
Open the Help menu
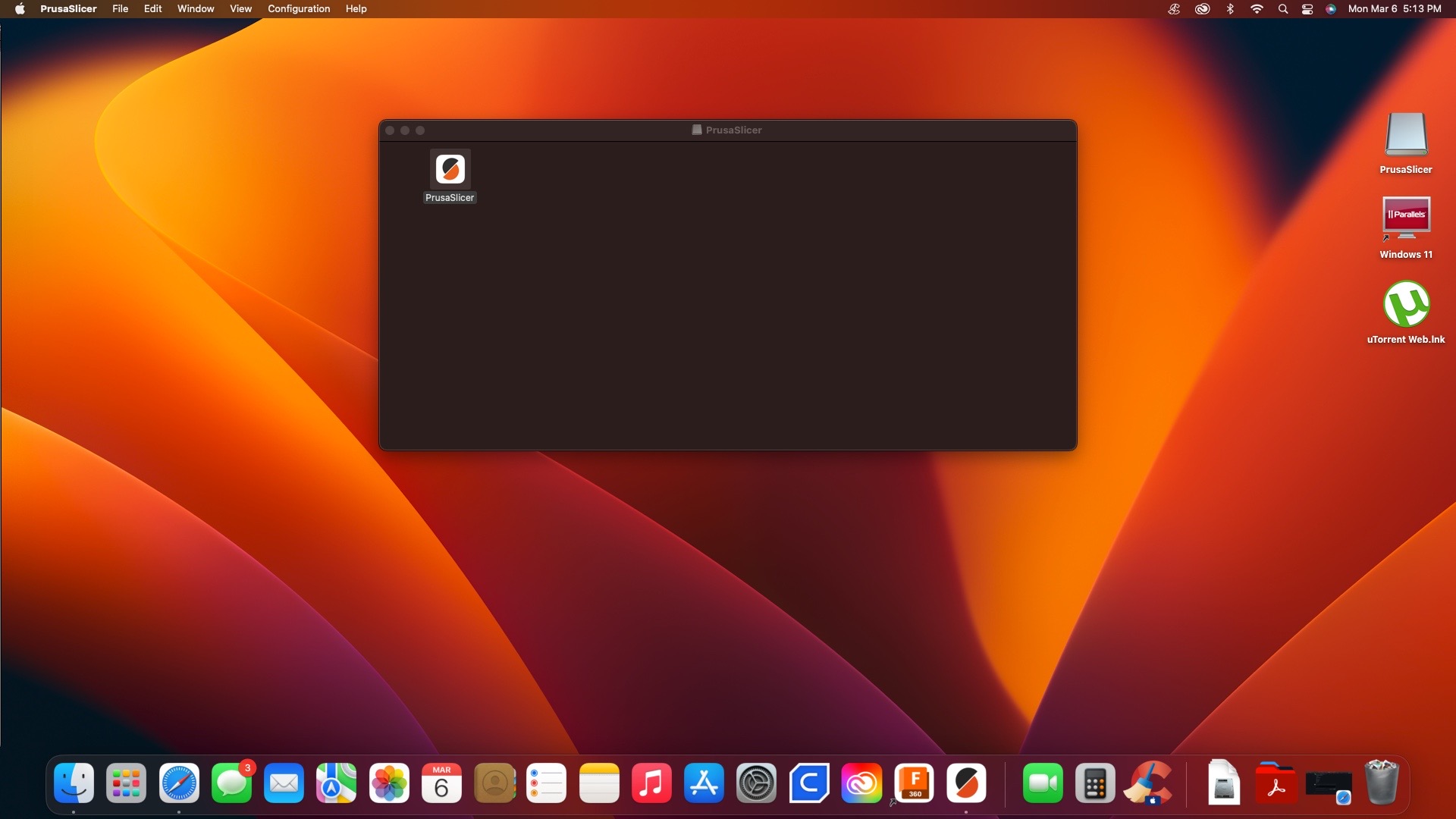(x=356, y=8)
